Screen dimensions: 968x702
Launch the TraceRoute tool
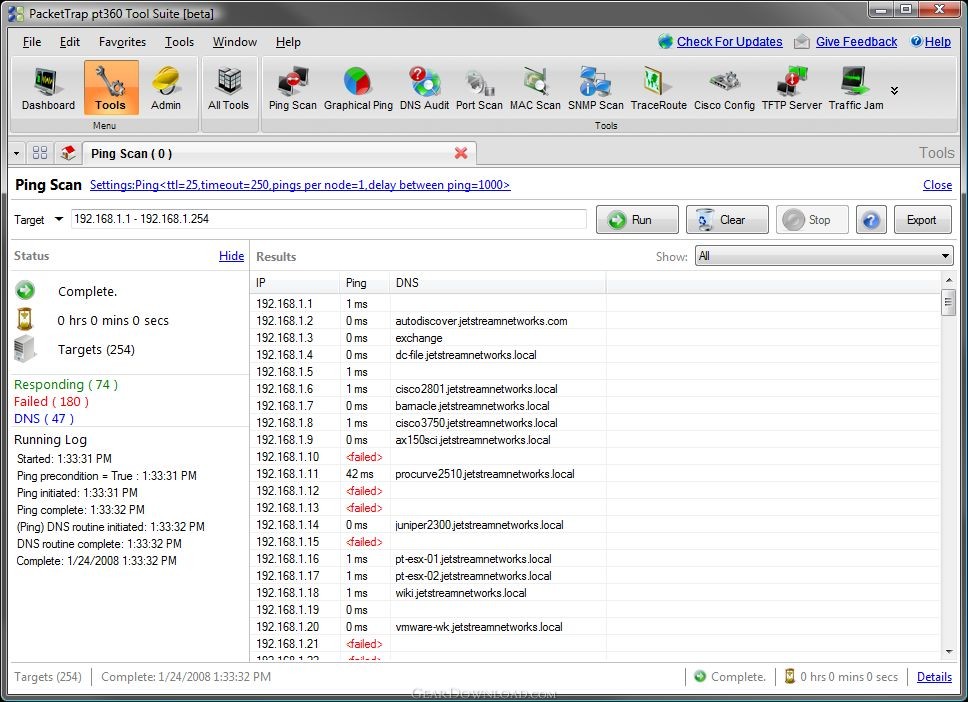coord(659,89)
